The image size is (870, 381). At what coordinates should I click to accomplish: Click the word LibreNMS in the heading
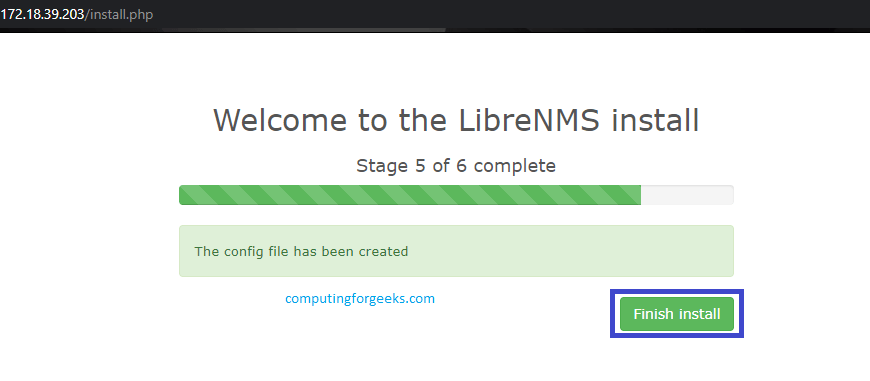pyautogui.click(x=529, y=120)
